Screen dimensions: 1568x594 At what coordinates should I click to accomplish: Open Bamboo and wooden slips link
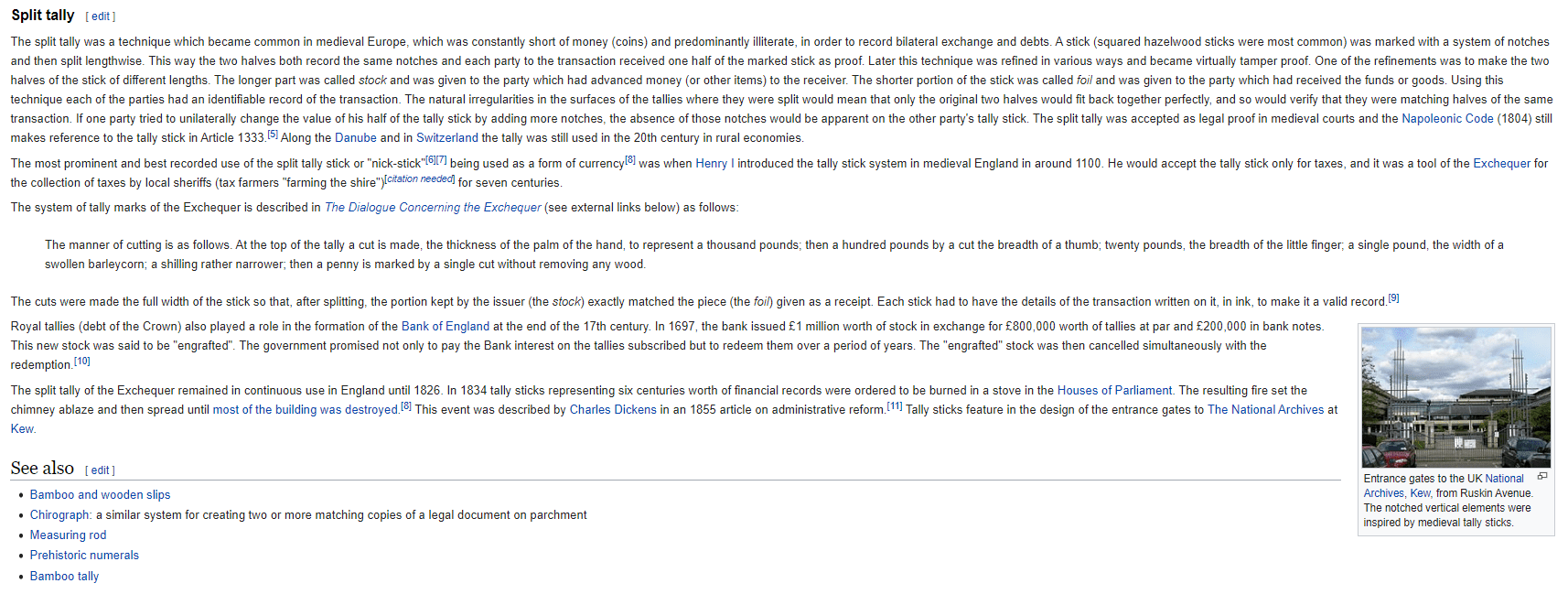pyautogui.click(x=100, y=495)
